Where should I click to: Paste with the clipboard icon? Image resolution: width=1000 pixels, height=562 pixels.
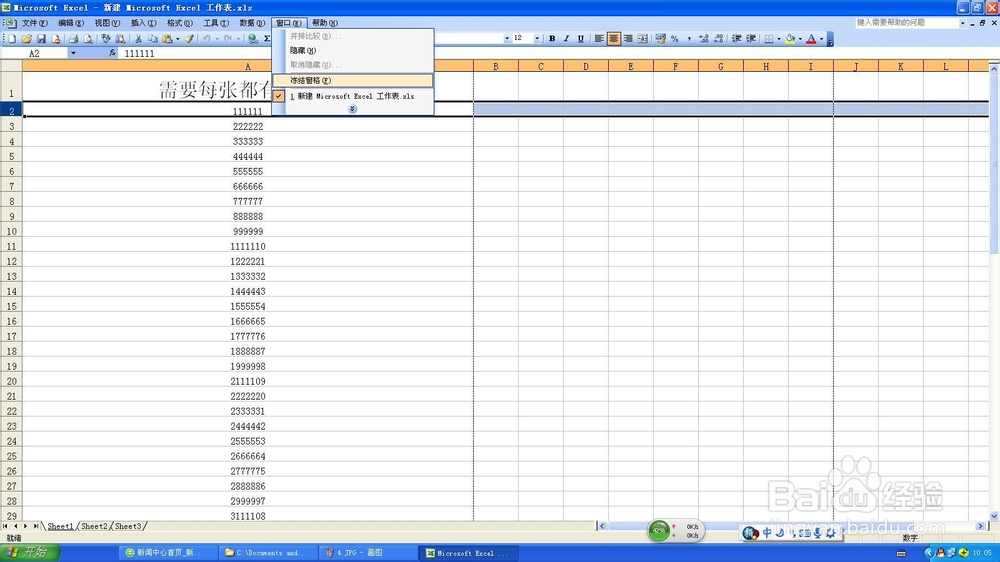click(x=167, y=39)
